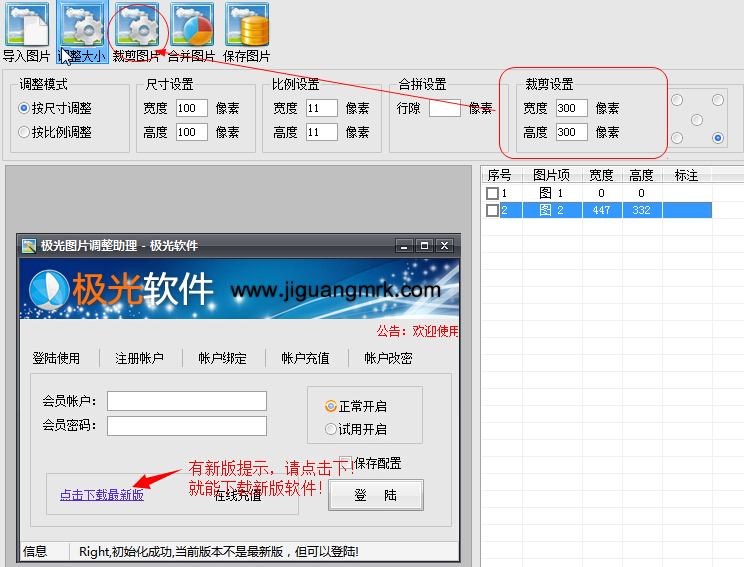Click the 图片项 column header
The width and height of the screenshot is (744, 567).
click(x=552, y=176)
